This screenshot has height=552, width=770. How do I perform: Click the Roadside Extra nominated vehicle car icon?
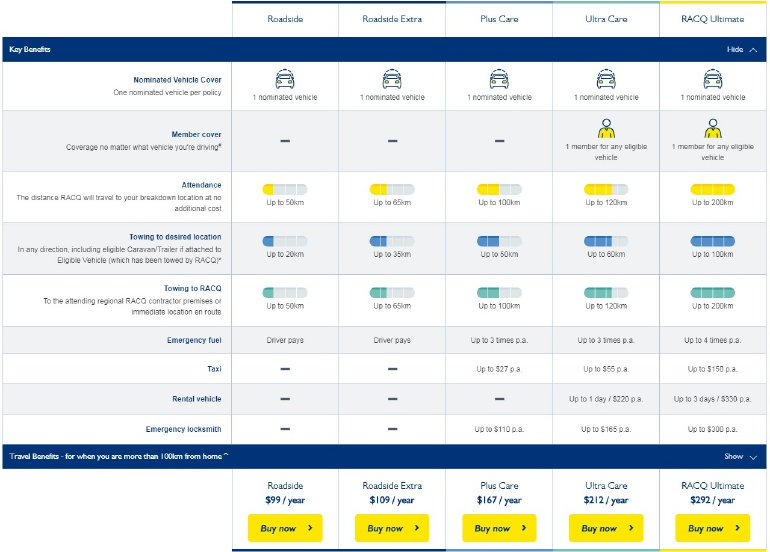(392, 79)
